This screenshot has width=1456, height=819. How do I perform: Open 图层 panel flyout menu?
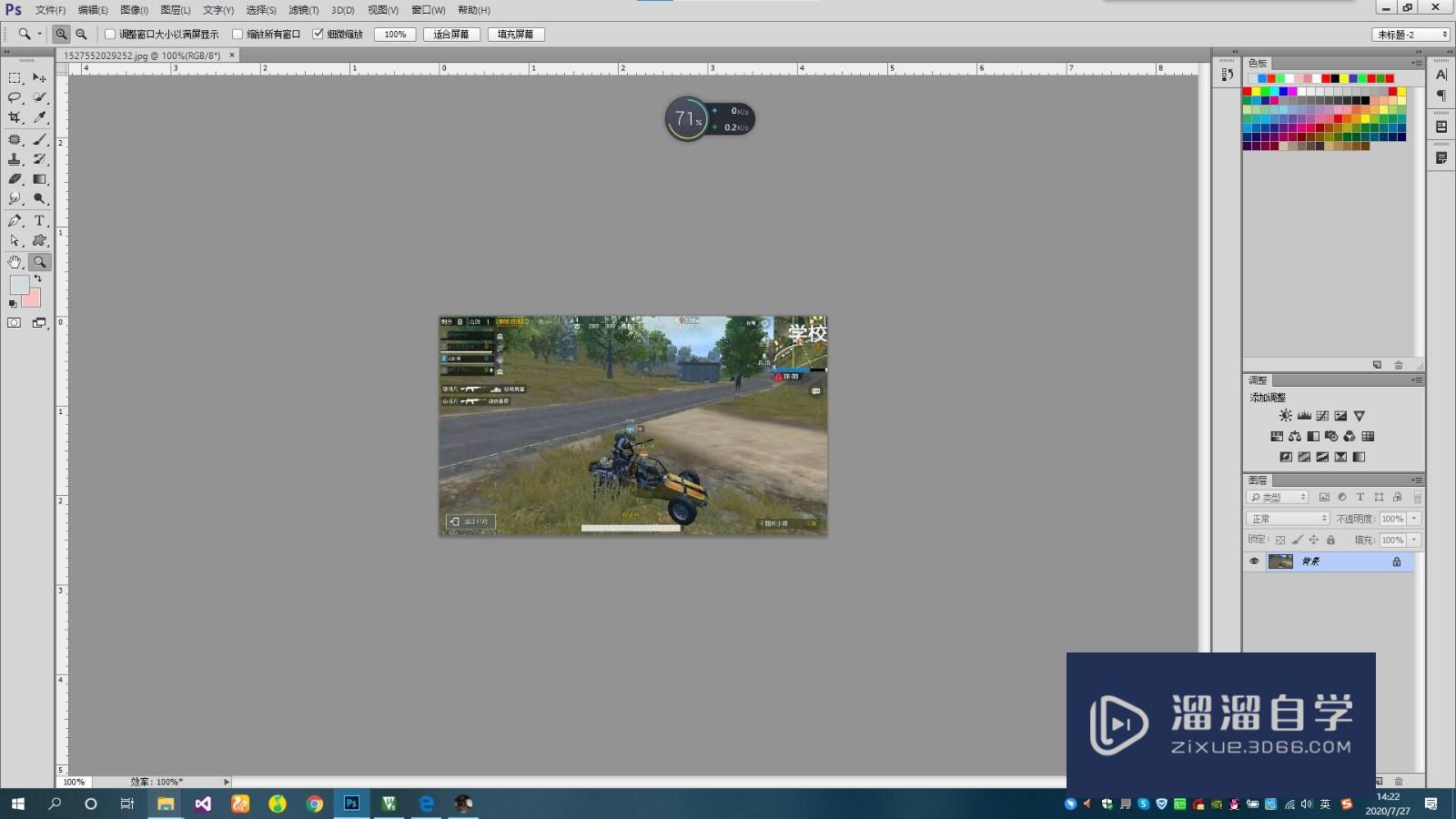(x=1417, y=480)
